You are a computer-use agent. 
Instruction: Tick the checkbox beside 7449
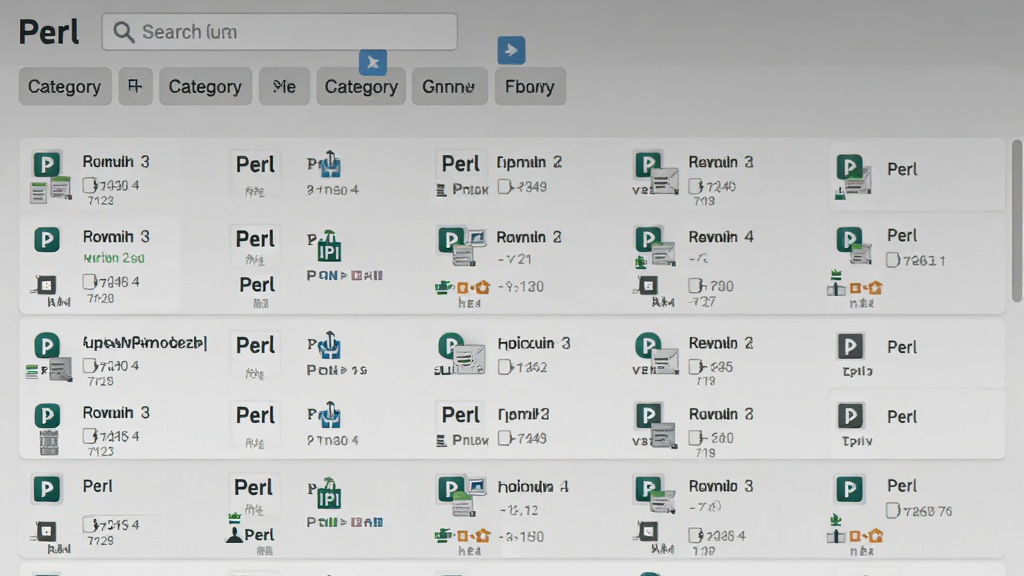tap(504, 438)
